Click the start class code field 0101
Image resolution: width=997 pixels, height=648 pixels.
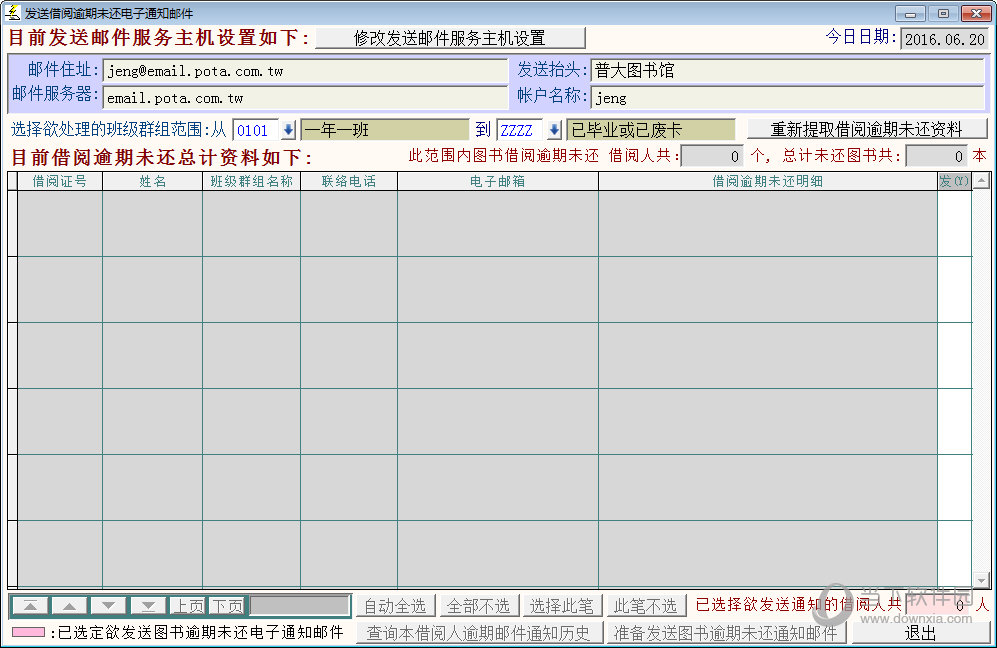point(256,130)
